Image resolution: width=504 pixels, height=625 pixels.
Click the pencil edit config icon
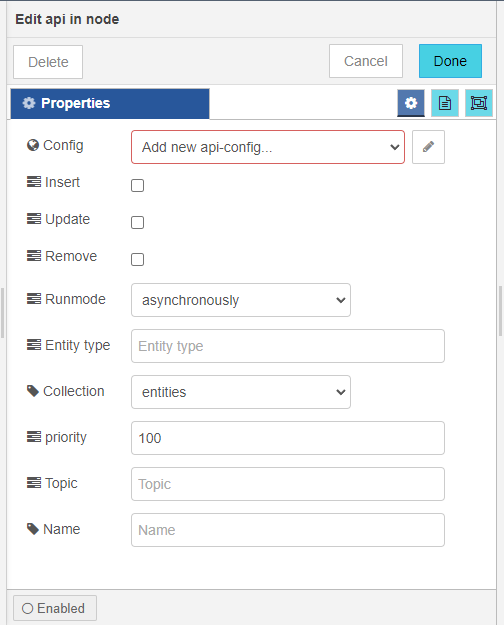(x=428, y=147)
